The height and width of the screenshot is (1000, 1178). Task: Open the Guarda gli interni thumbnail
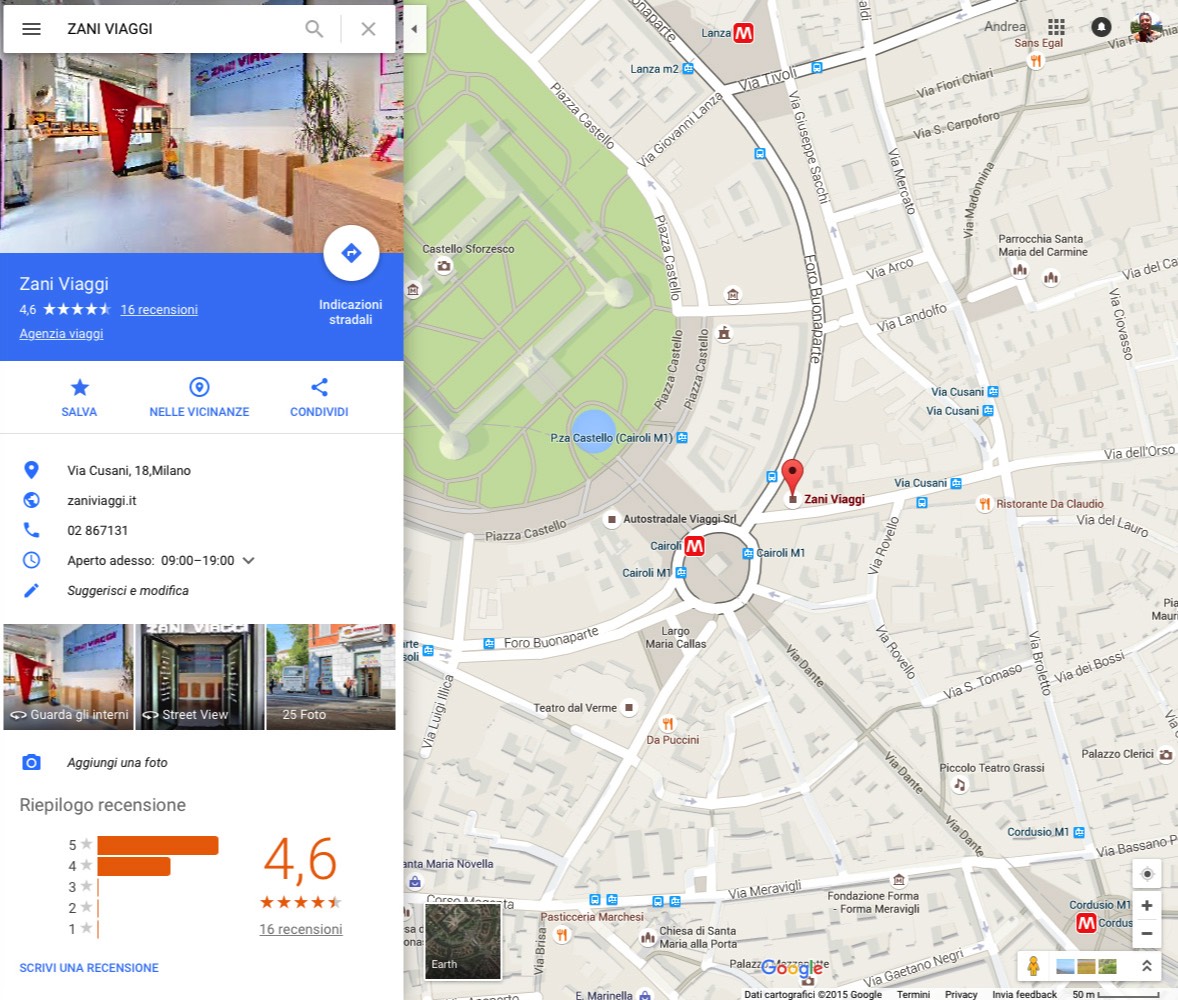coord(68,677)
